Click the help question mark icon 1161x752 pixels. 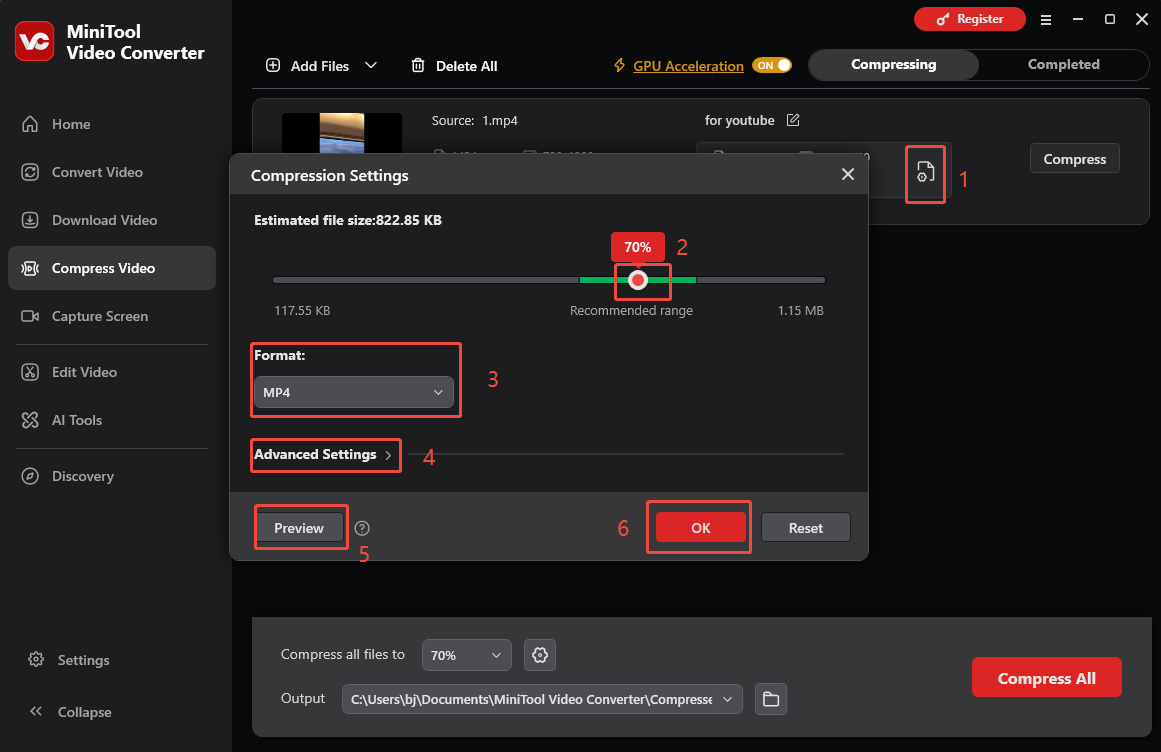tap(362, 528)
